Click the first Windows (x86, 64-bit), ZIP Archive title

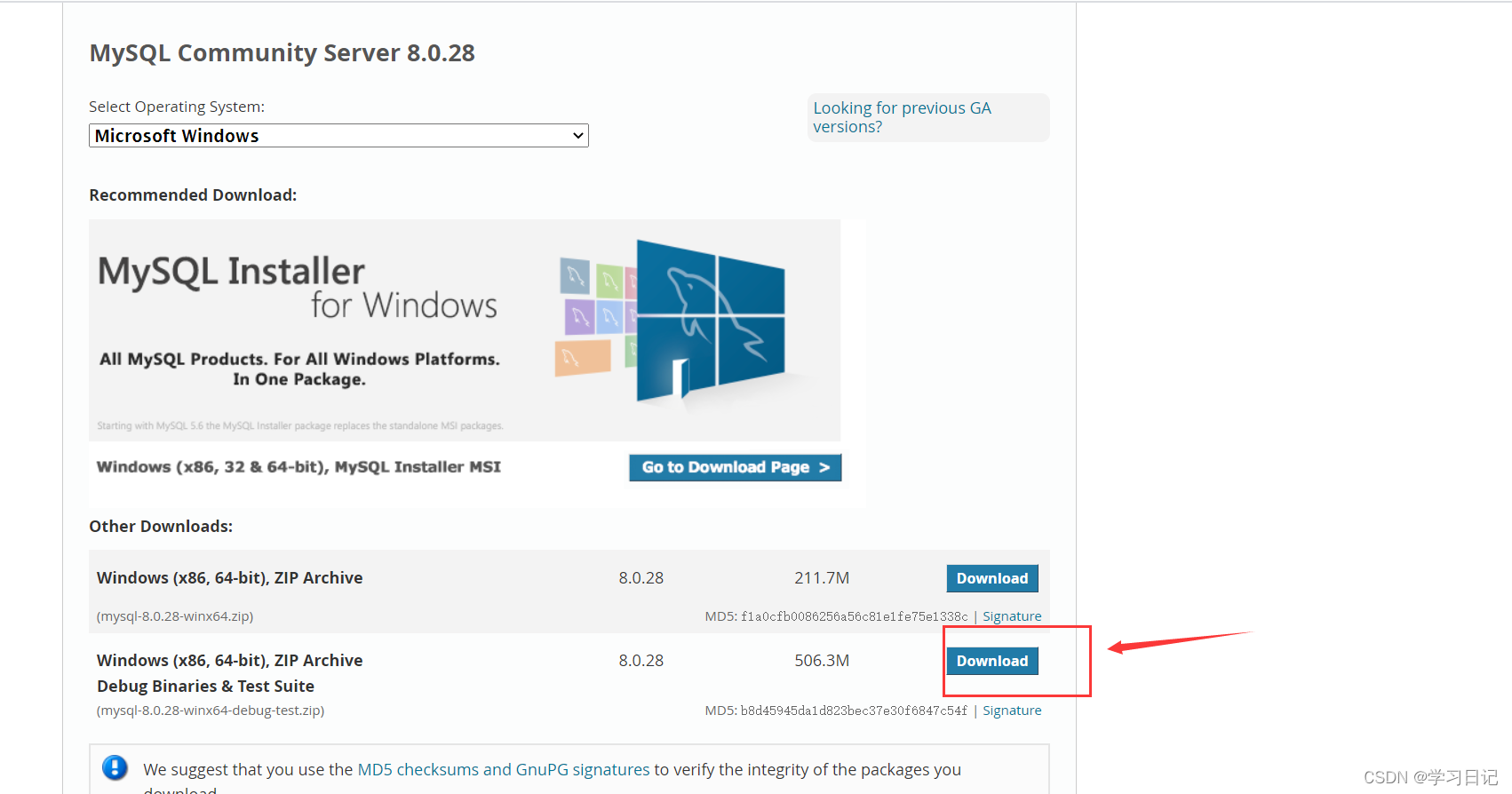pyautogui.click(x=230, y=578)
